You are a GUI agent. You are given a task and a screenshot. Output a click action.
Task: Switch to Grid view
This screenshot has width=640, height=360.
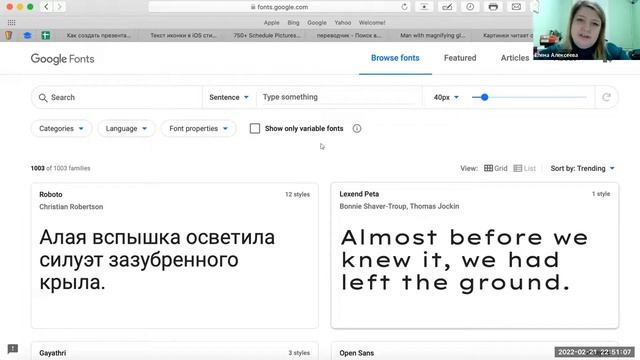point(496,168)
